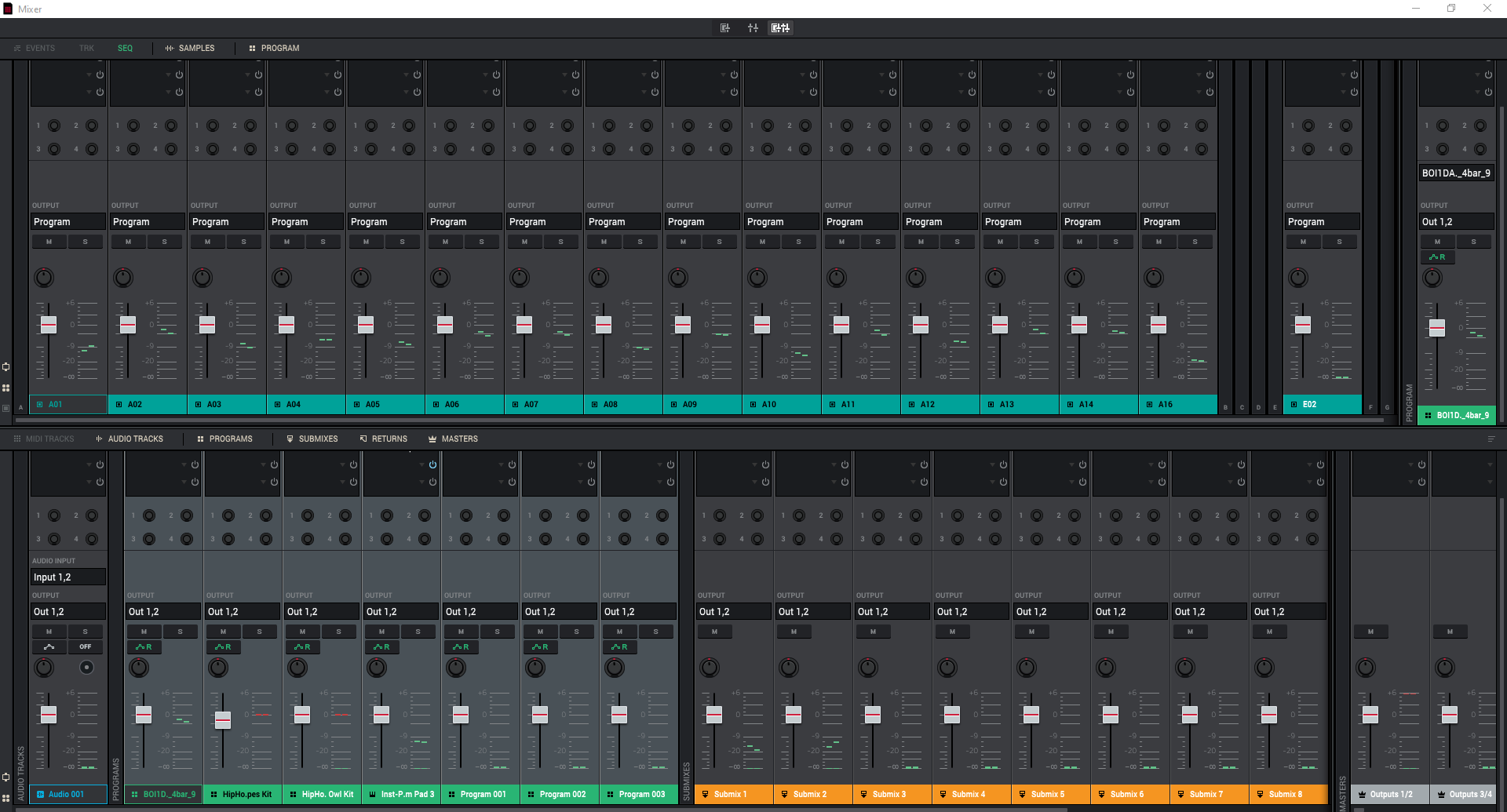This screenshot has width=1507, height=812.
Task: Click the pan knob on Outputs 1/2
Action: pyautogui.click(x=1366, y=668)
